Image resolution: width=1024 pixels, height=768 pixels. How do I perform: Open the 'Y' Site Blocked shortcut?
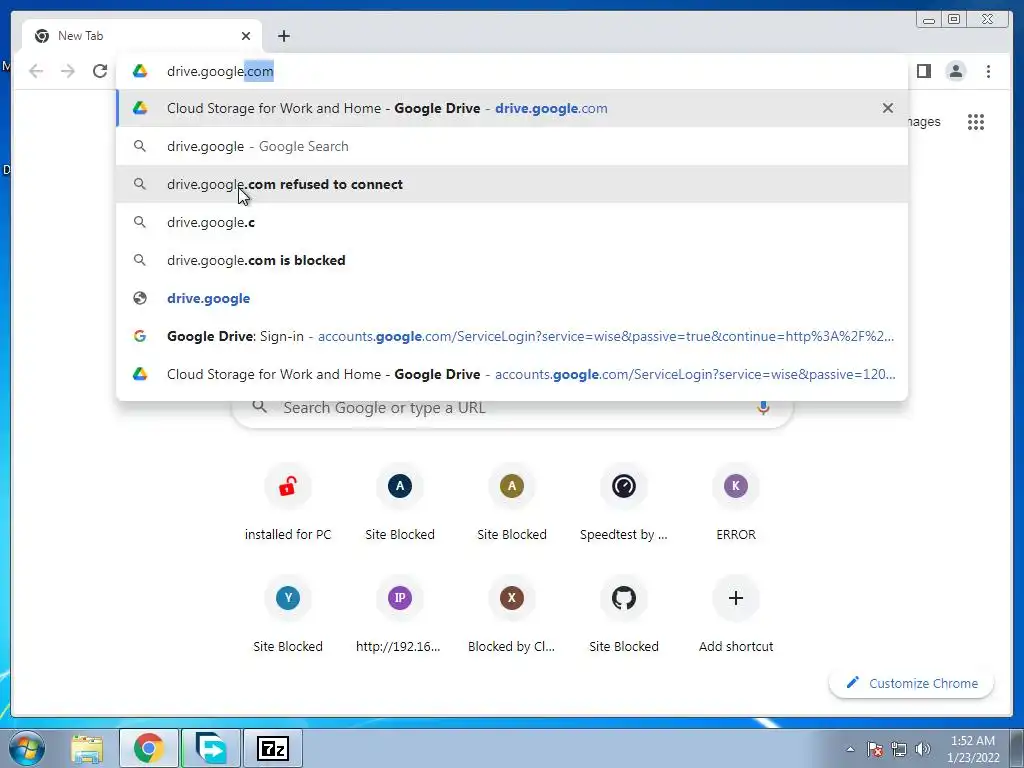[x=288, y=616]
